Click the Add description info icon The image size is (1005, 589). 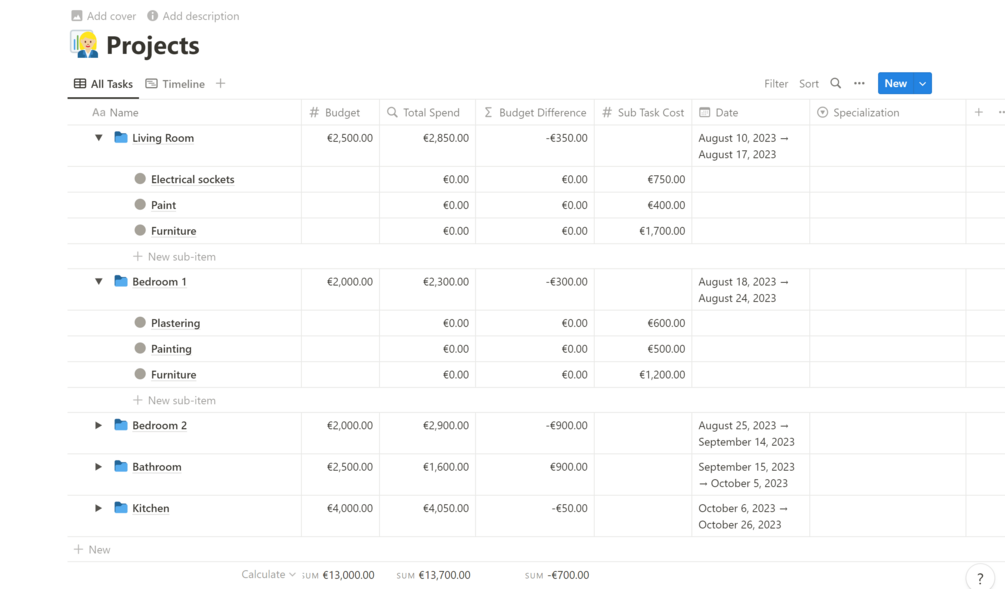pyautogui.click(x=150, y=15)
